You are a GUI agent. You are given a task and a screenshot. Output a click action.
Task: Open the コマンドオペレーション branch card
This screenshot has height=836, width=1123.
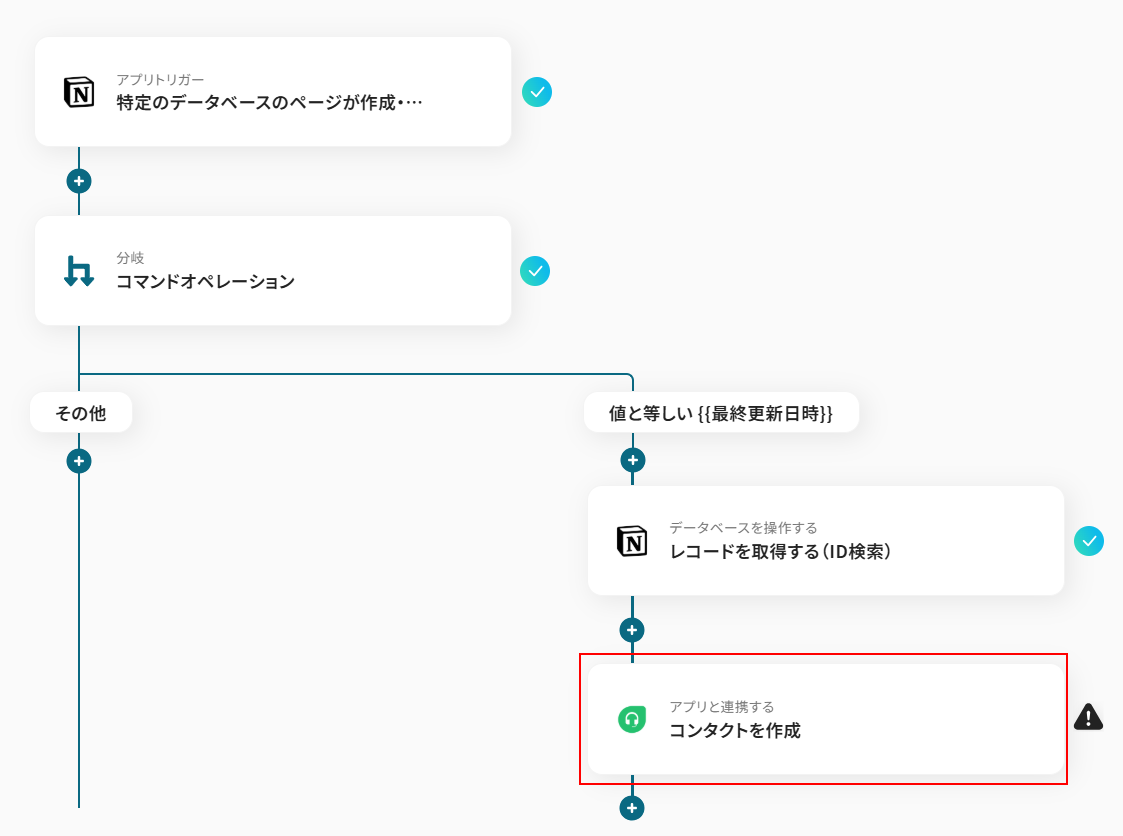pyautogui.click(x=273, y=271)
